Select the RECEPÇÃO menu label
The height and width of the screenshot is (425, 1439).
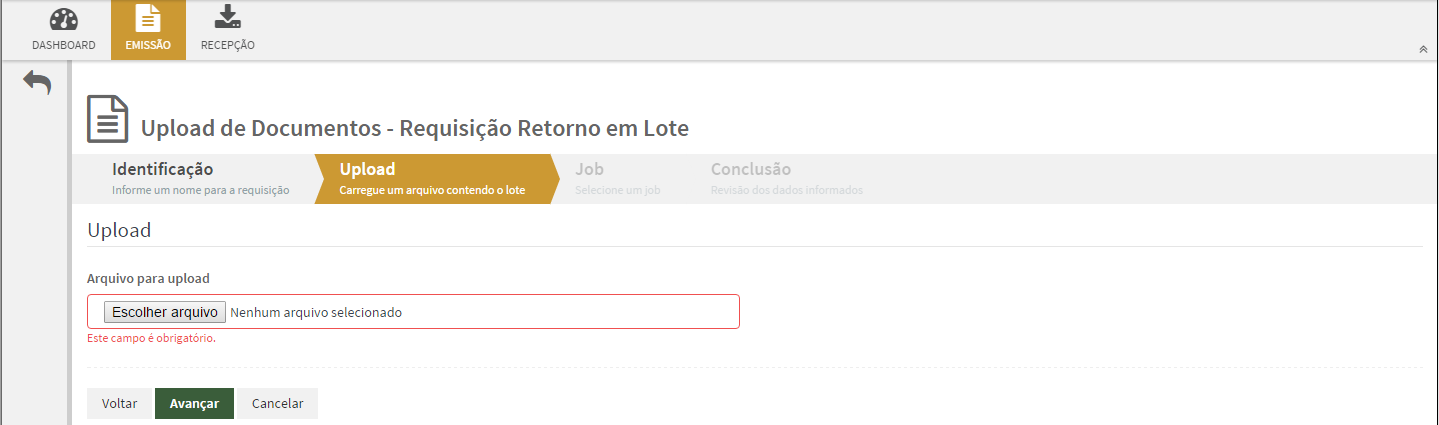(x=228, y=45)
